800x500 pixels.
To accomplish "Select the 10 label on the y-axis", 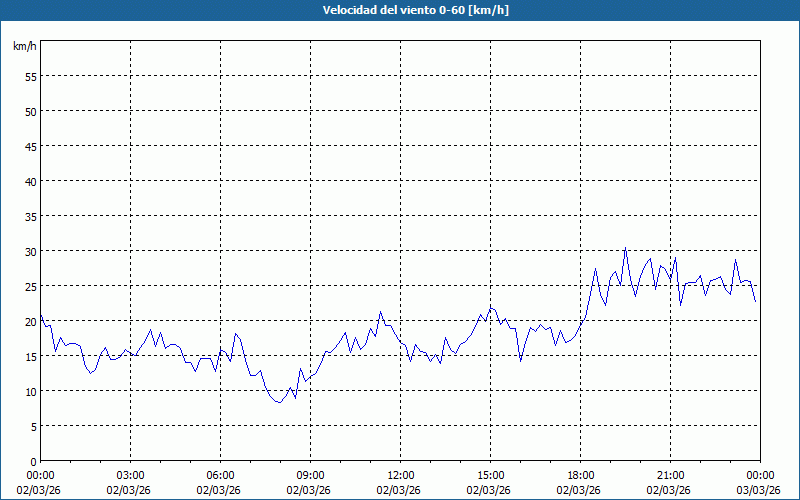I will [30, 391].
